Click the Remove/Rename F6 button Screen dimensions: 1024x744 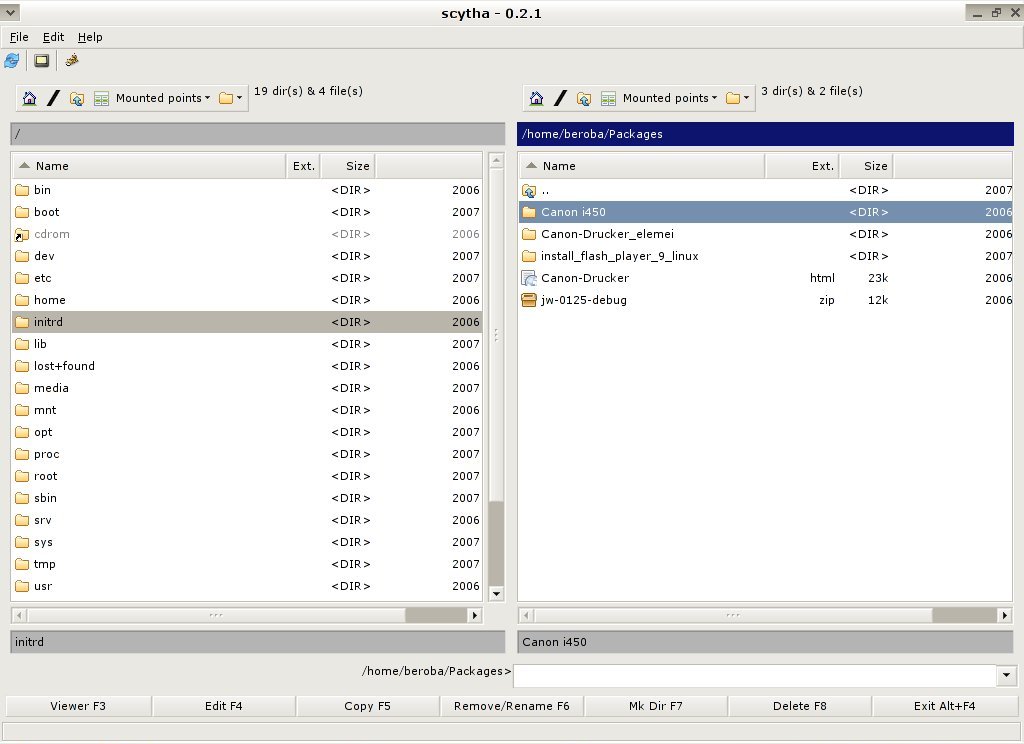(512, 706)
